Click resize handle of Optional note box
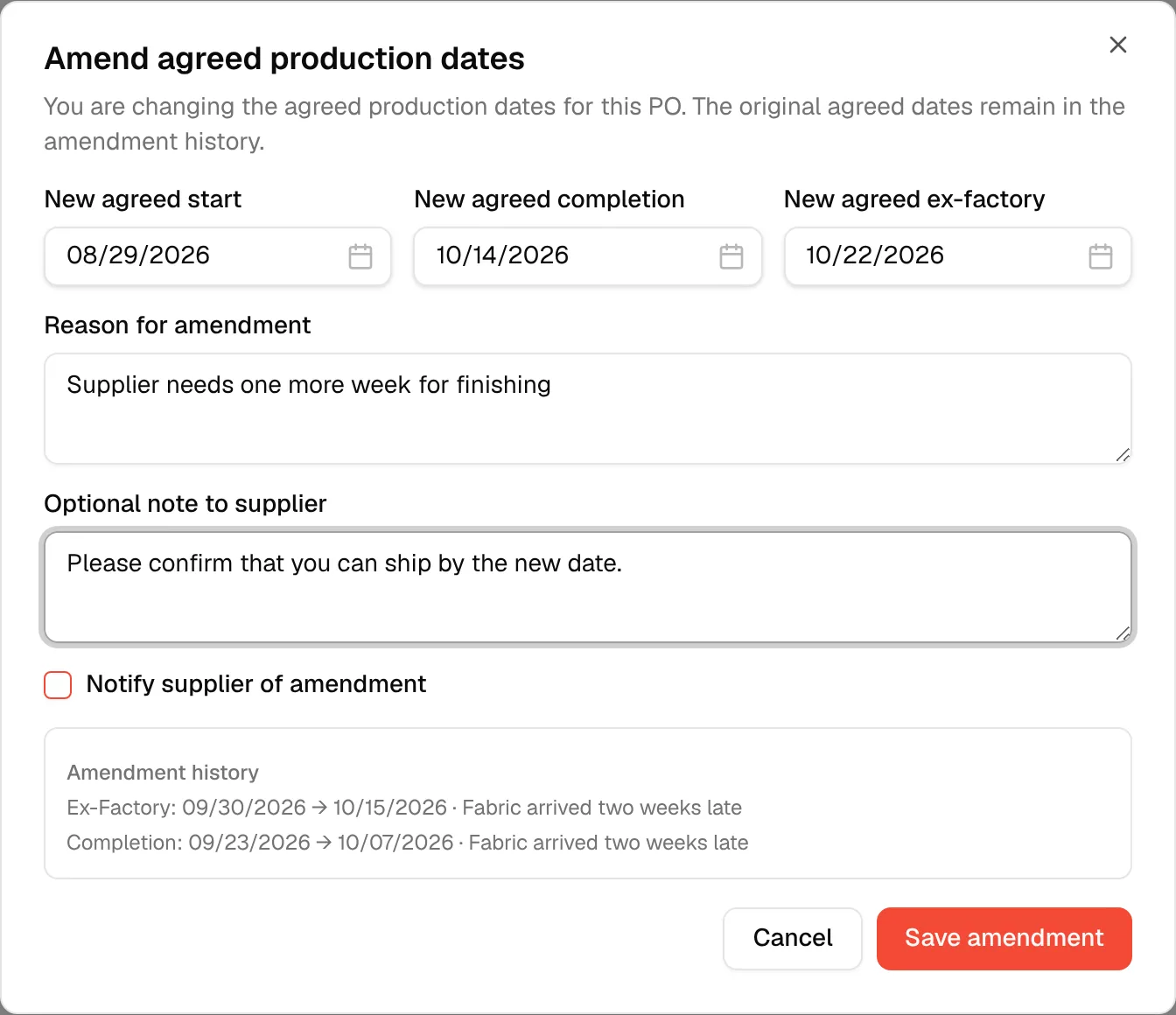Image resolution: width=1176 pixels, height=1015 pixels. [1123, 633]
